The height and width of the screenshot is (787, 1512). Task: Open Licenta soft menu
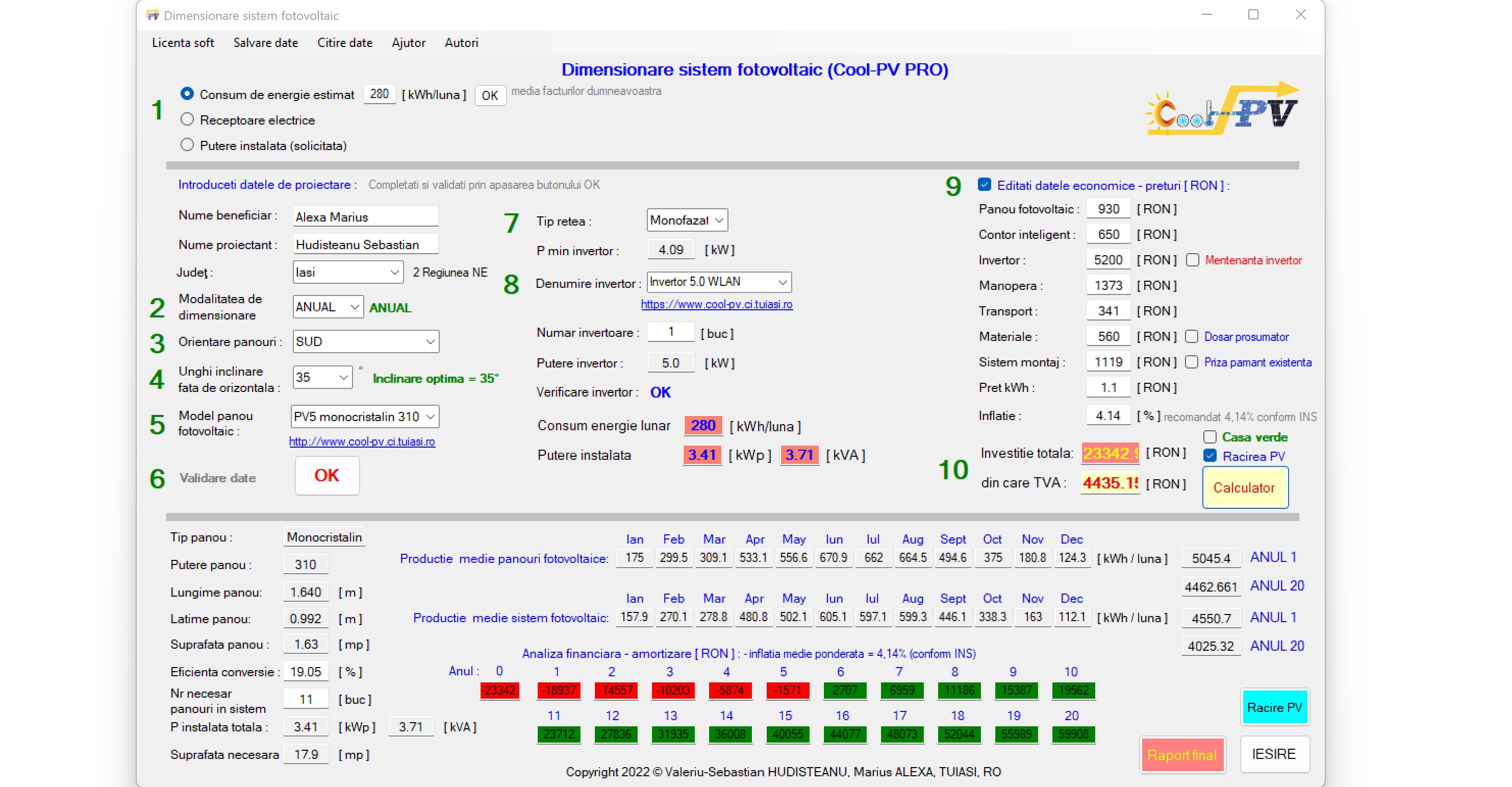pyautogui.click(x=183, y=42)
